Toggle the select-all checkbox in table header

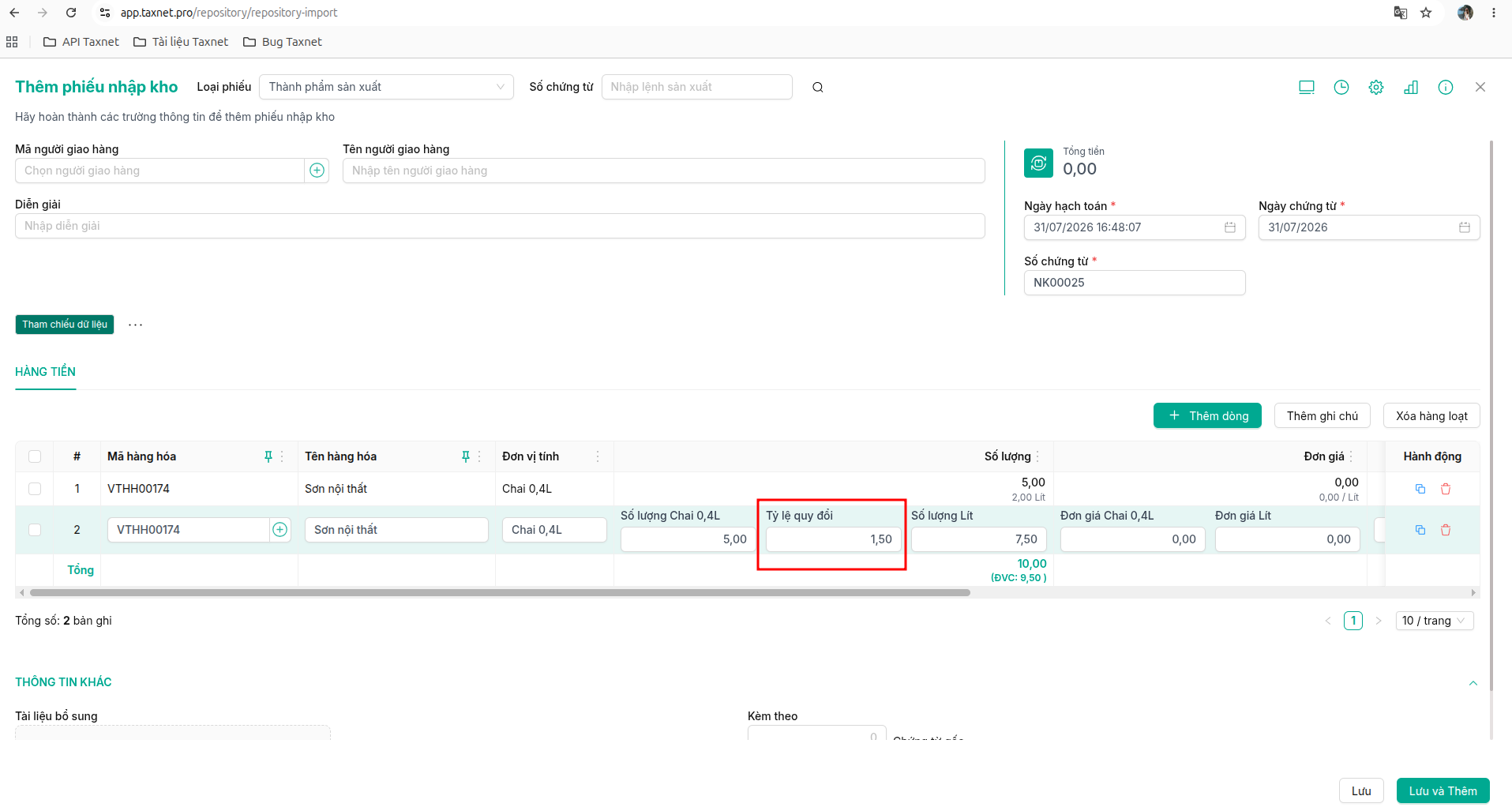tap(35, 456)
